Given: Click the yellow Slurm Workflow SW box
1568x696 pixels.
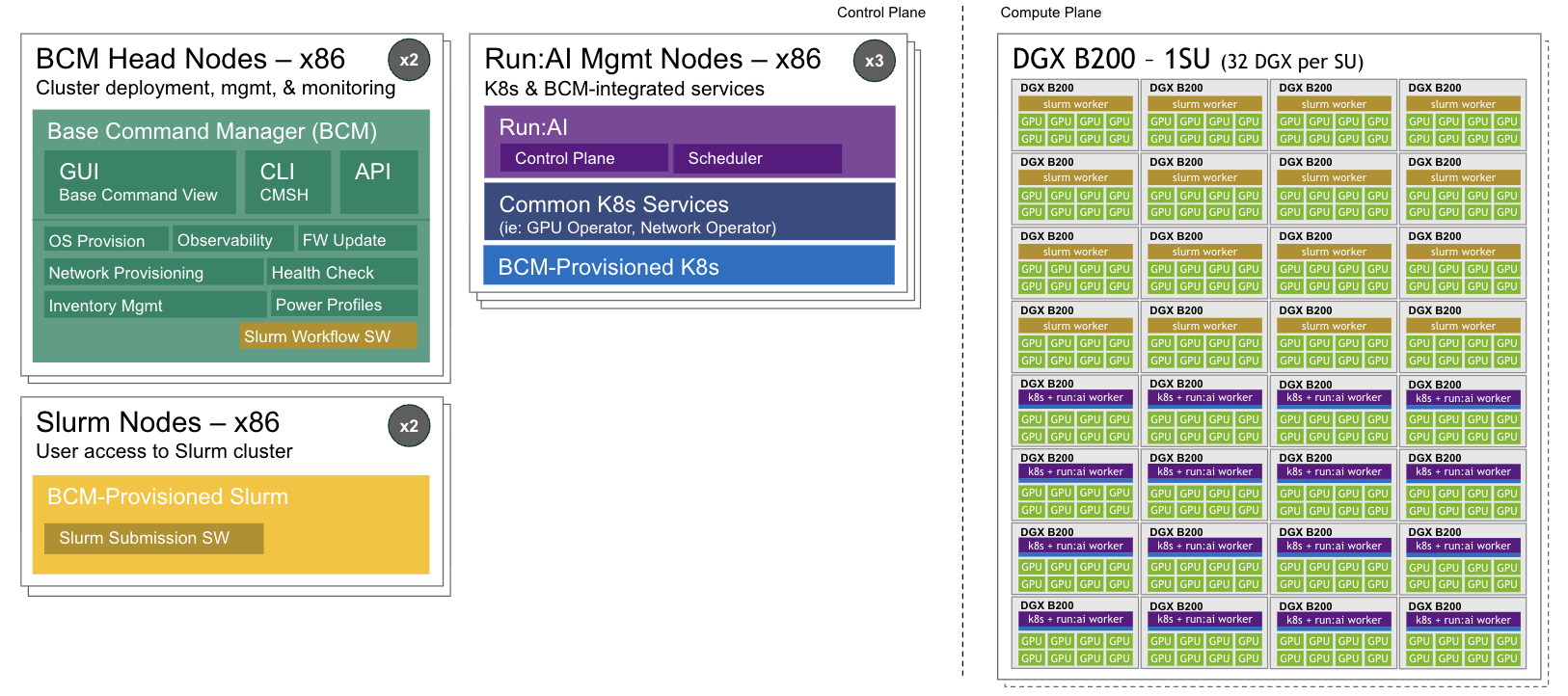Looking at the screenshot, I should 328,336.
